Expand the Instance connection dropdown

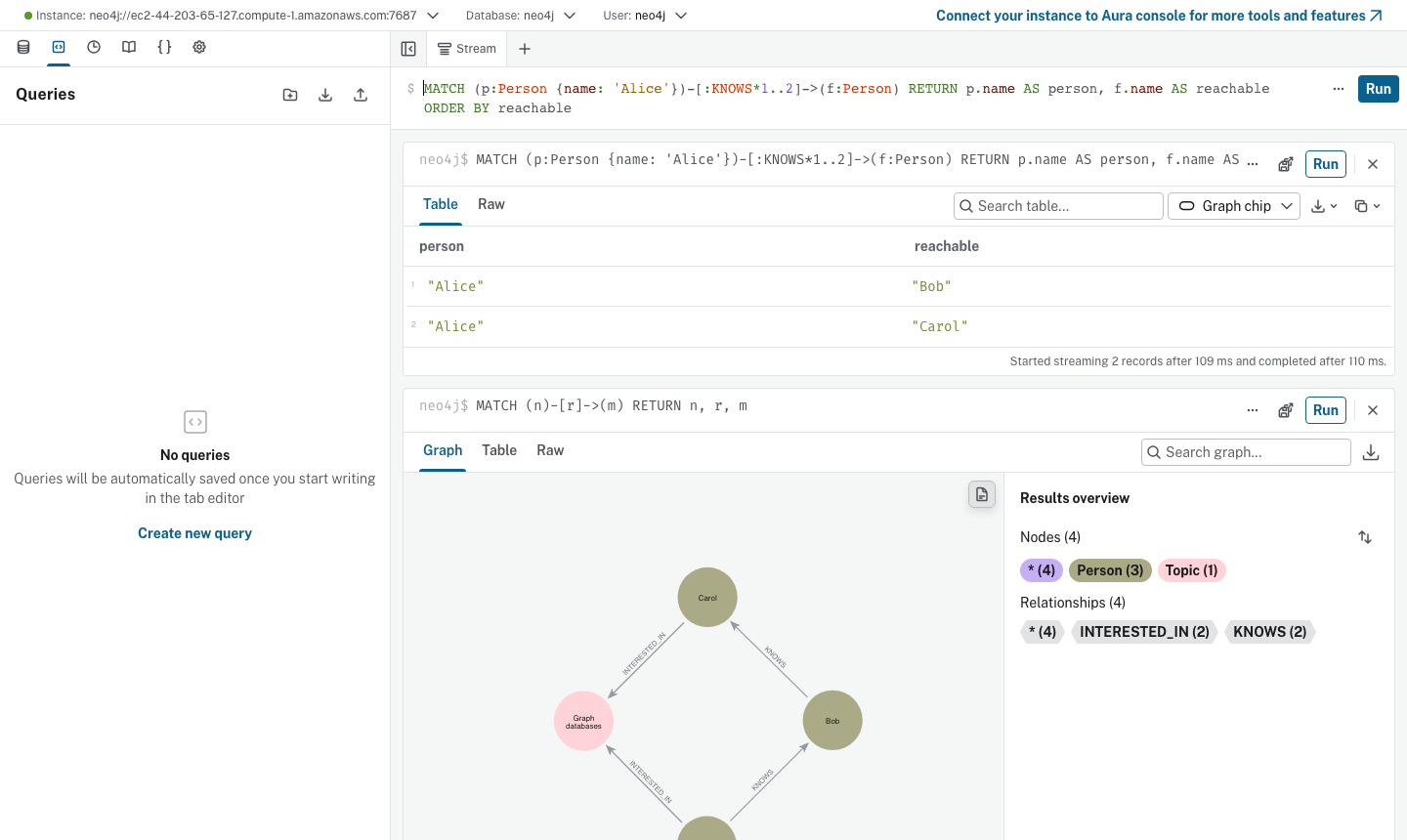click(433, 16)
